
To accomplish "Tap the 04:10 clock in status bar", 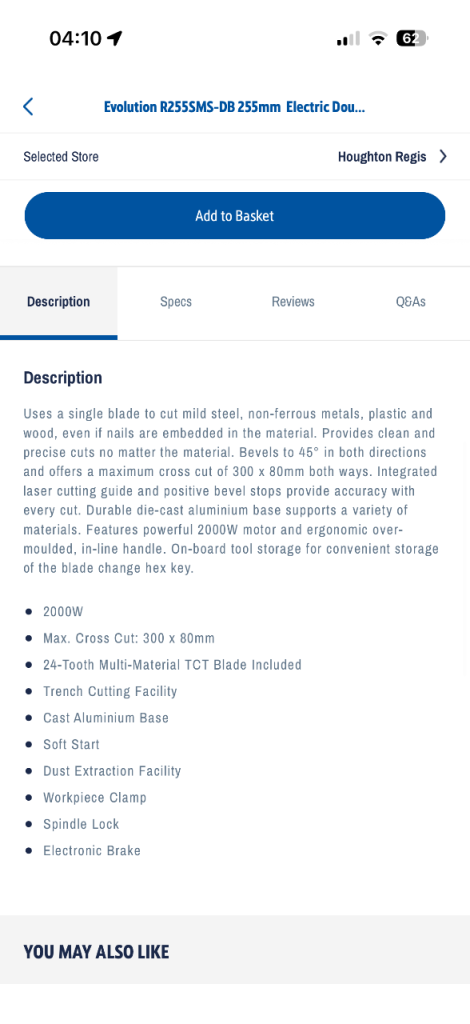I will pos(76,39).
